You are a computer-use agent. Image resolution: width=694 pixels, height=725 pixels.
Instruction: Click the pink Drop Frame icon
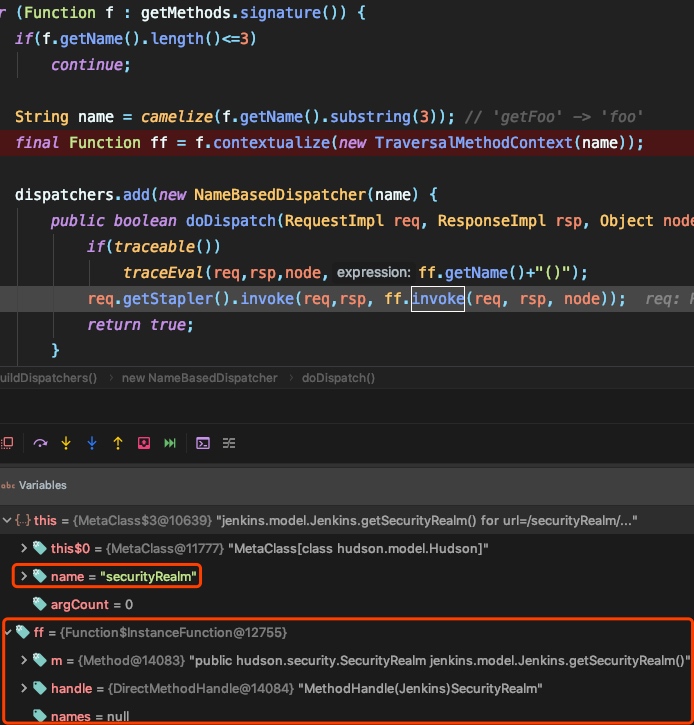[x=144, y=442]
